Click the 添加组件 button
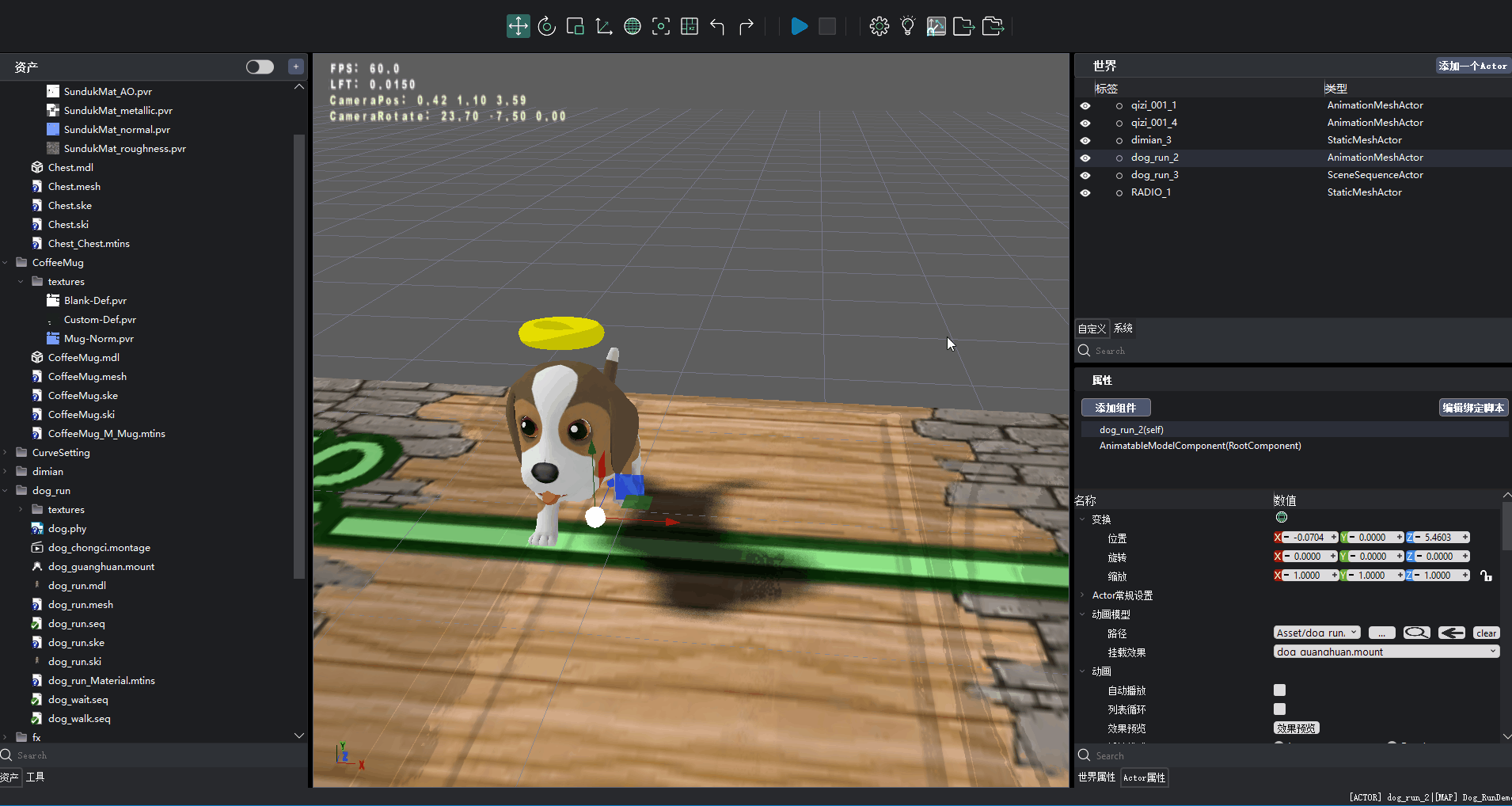 pos(1116,408)
